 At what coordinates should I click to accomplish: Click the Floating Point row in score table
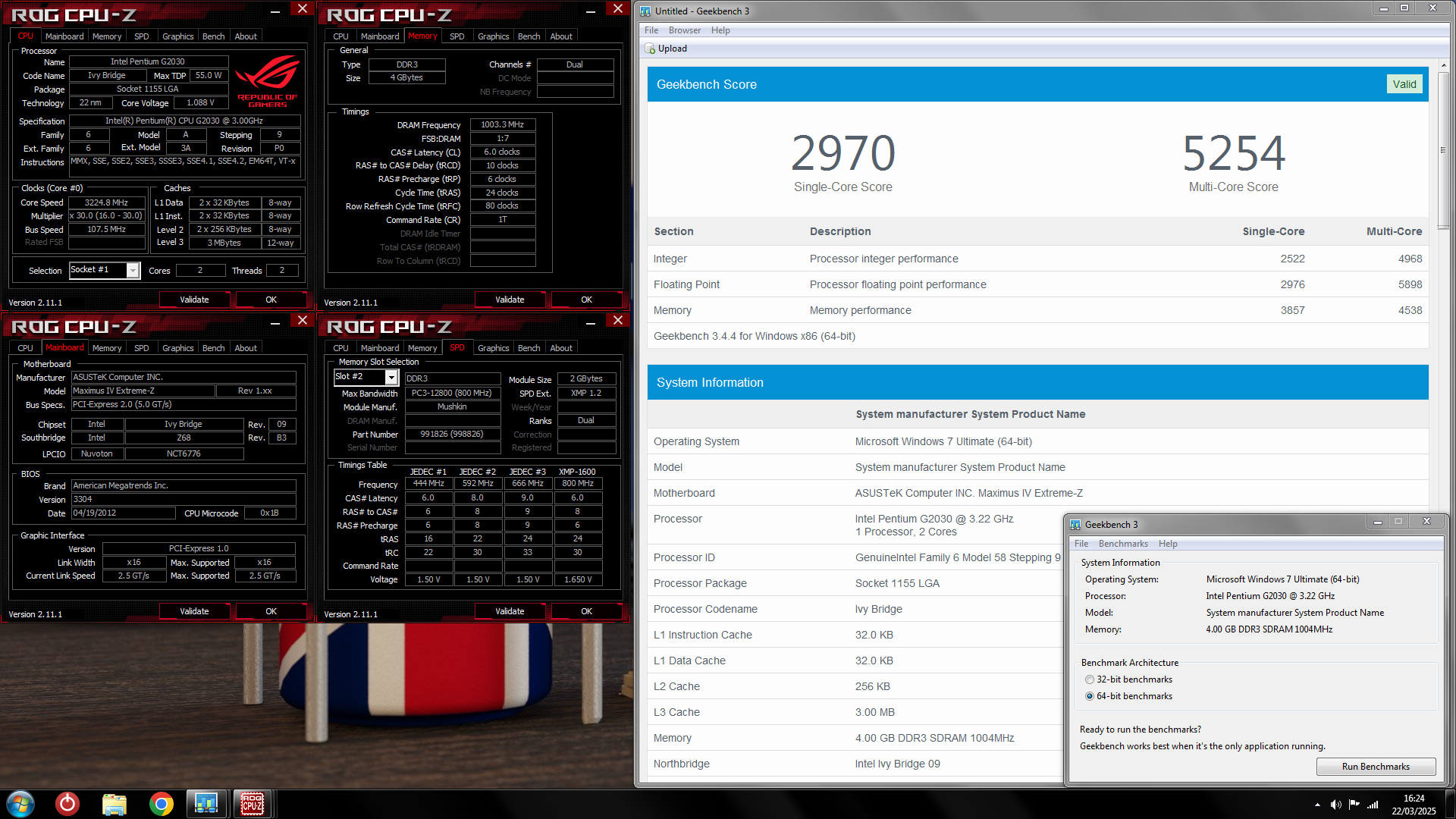click(x=1038, y=284)
